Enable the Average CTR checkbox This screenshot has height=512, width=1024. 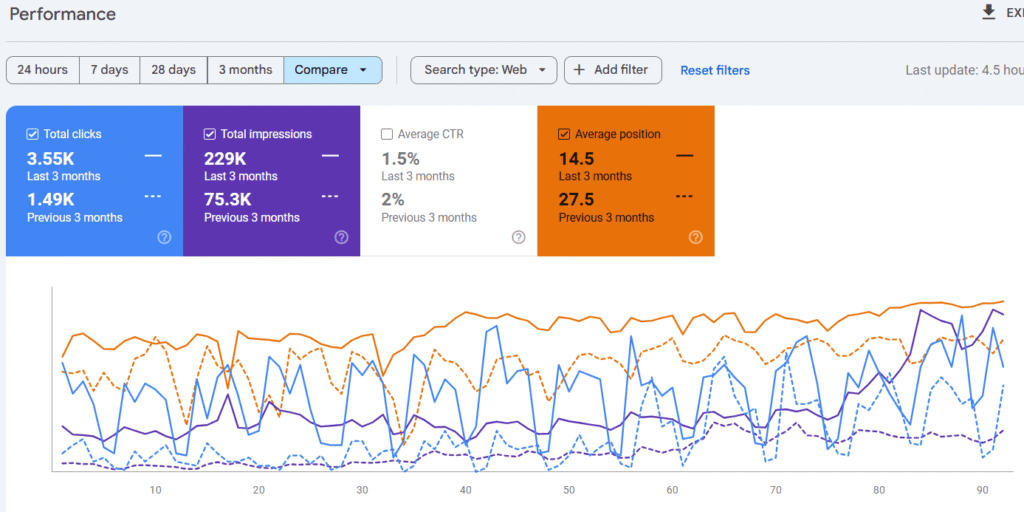(x=387, y=134)
